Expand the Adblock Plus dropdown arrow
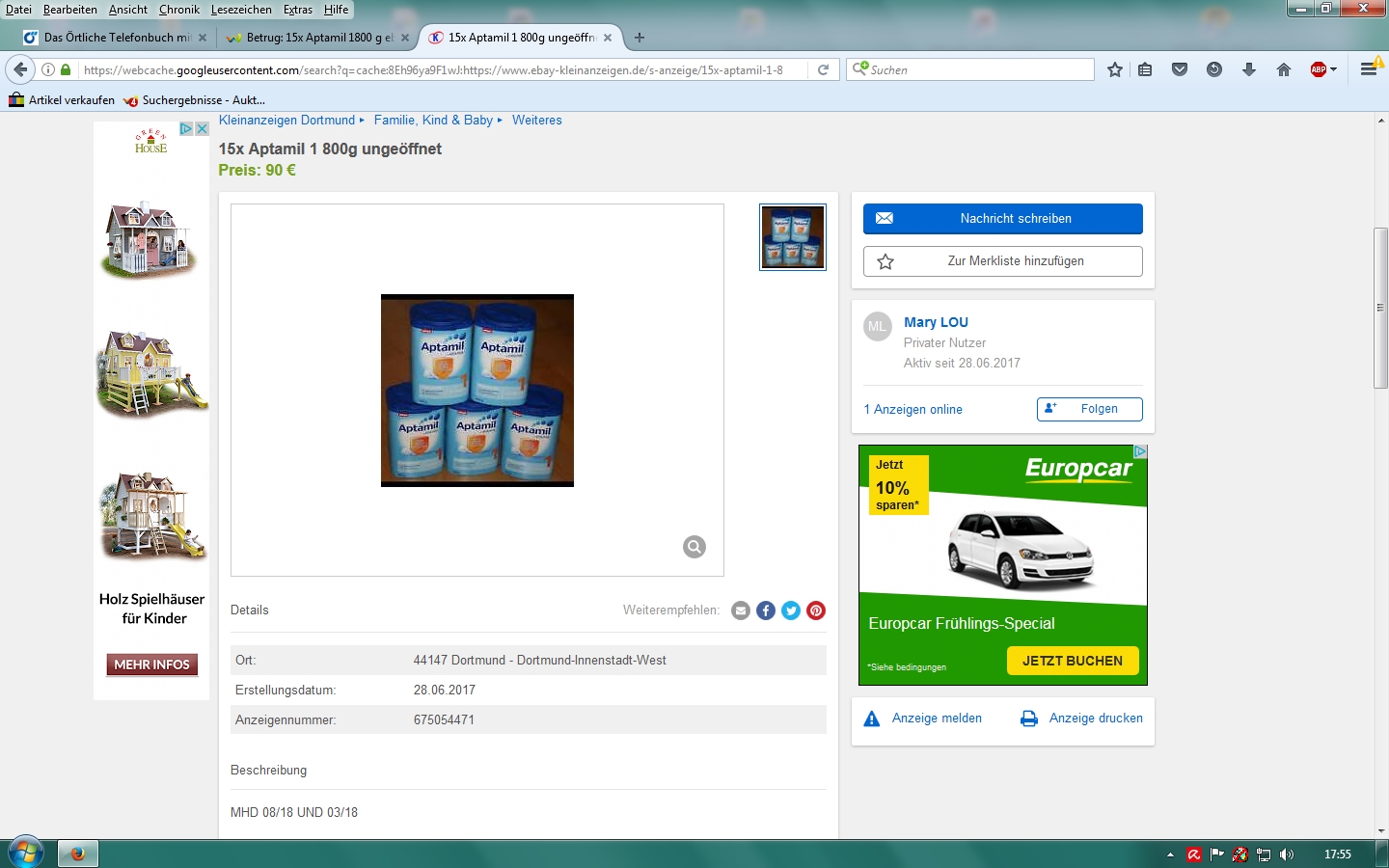This screenshot has height=868, width=1389. click(x=1334, y=69)
